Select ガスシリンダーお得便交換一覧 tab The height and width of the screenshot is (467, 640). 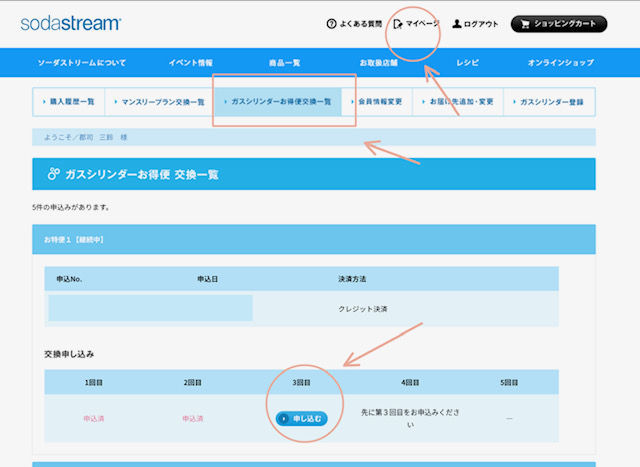[x=278, y=102]
